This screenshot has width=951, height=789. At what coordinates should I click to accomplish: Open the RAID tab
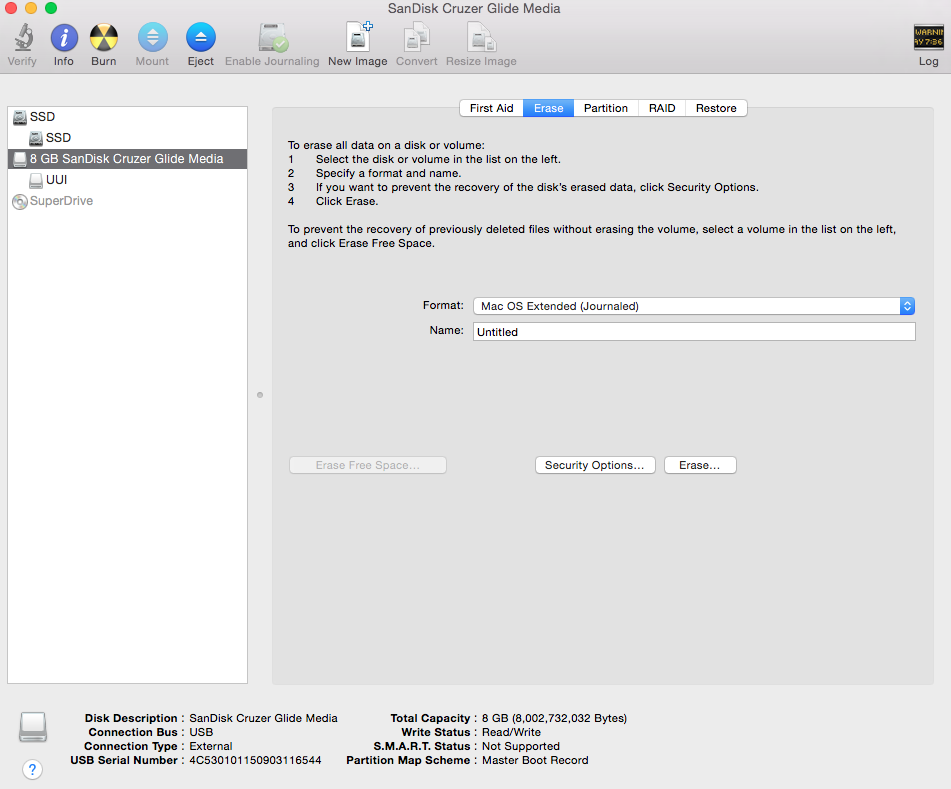pos(662,108)
